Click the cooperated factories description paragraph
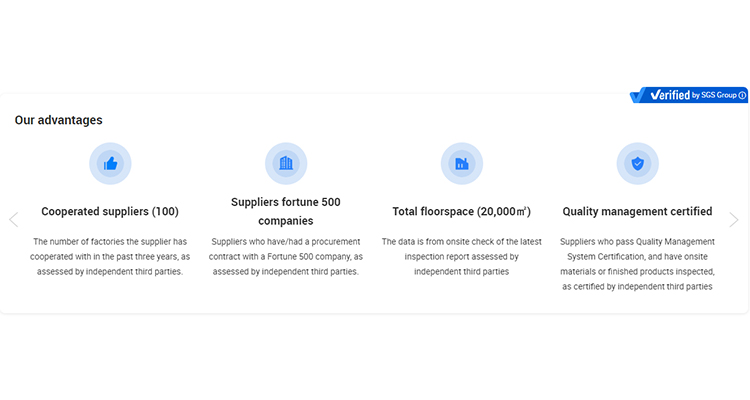The width and height of the screenshot is (750, 400). click(x=110, y=256)
